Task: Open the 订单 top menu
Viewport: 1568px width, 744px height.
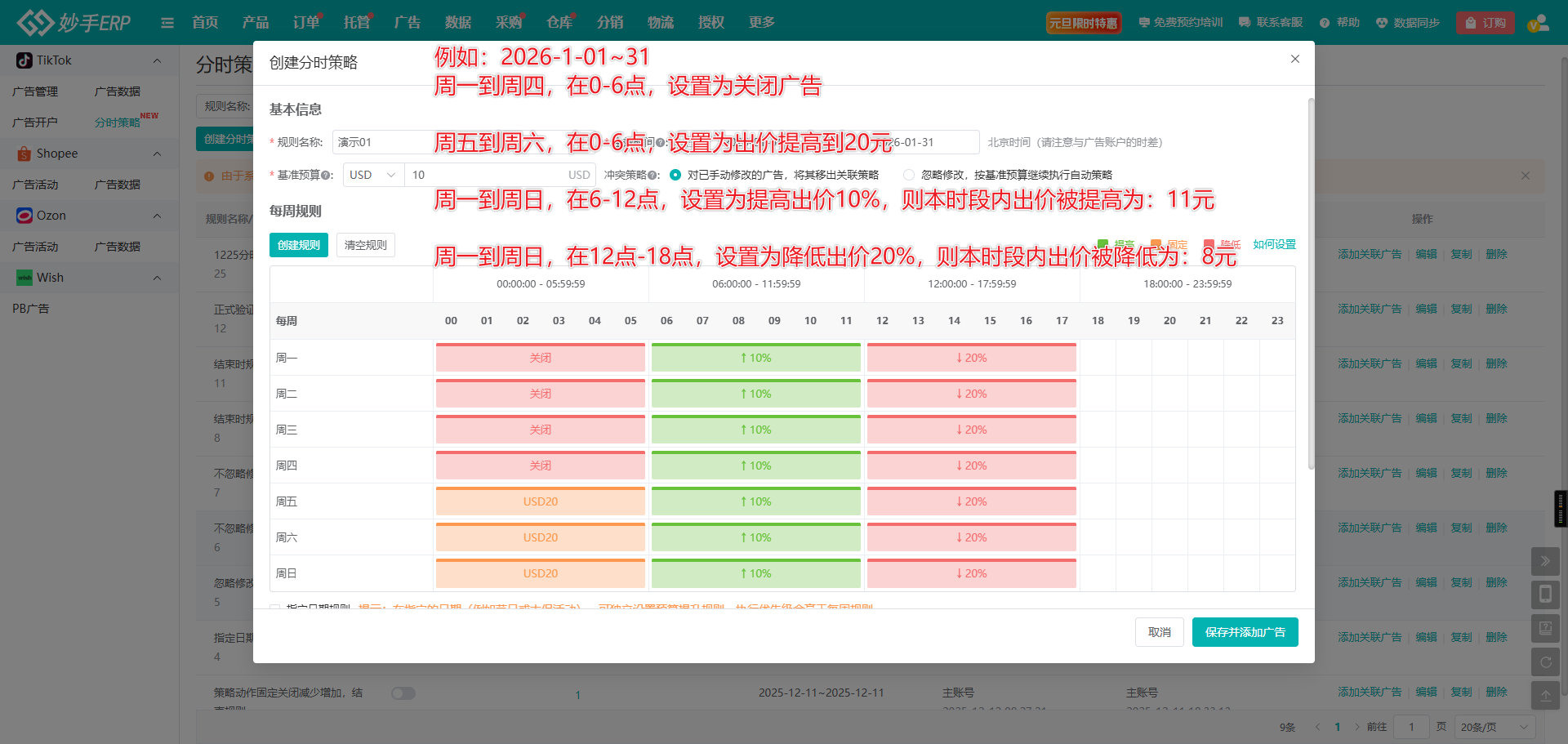Action: [306, 23]
